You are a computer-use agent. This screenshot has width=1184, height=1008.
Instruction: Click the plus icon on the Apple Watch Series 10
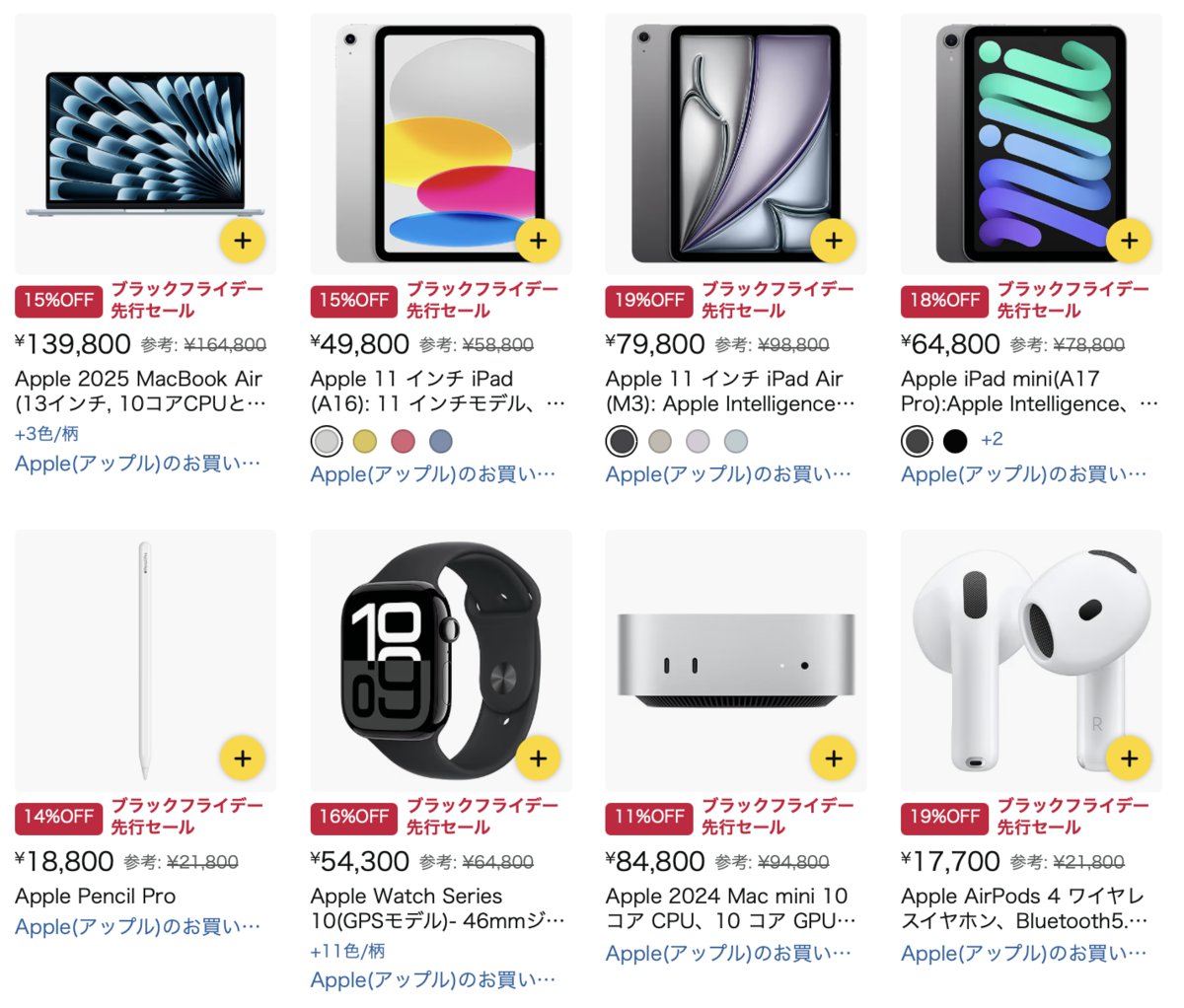pyautogui.click(x=539, y=758)
